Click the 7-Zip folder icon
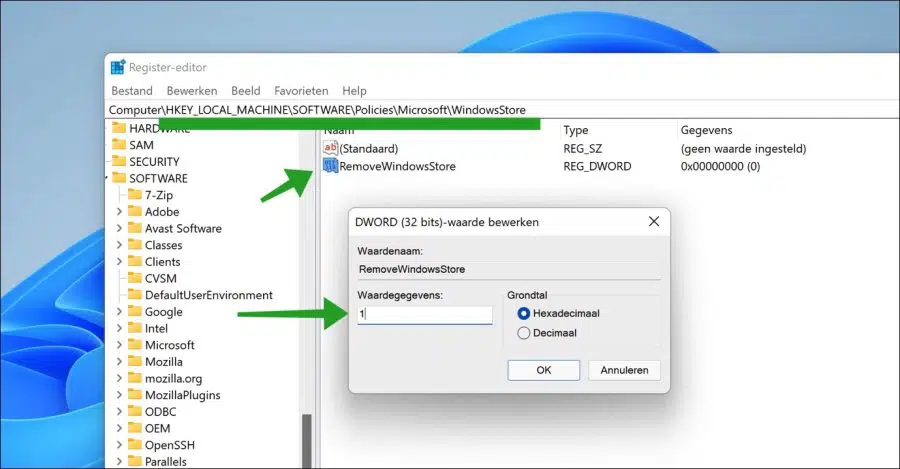The image size is (900, 469). click(x=135, y=195)
